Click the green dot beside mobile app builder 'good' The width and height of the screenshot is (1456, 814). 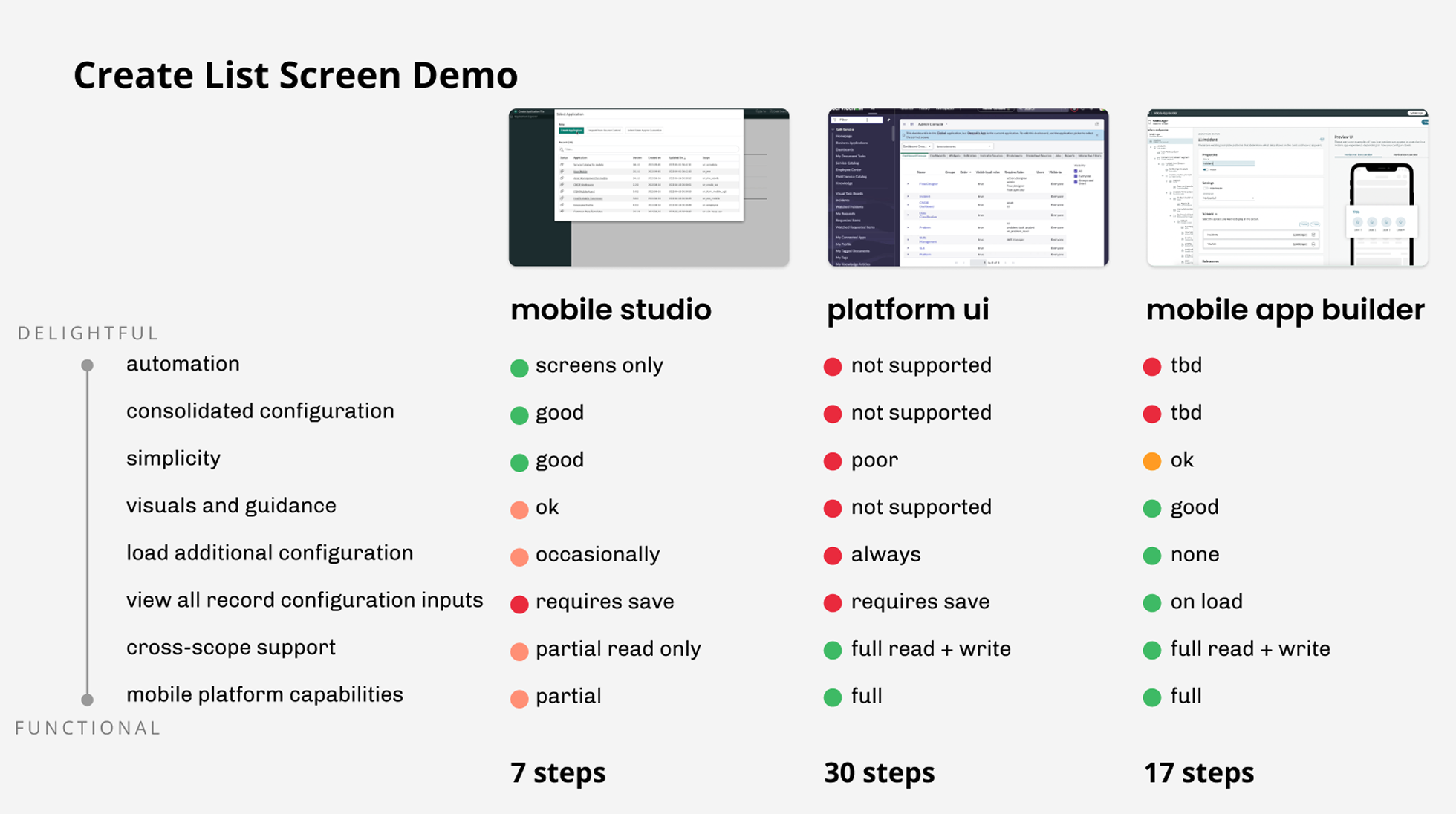[1152, 509]
